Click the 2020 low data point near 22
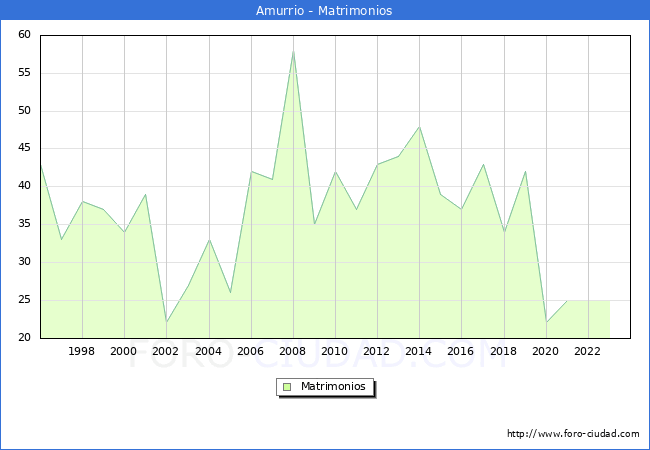650x450 pixels. tap(546, 322)
